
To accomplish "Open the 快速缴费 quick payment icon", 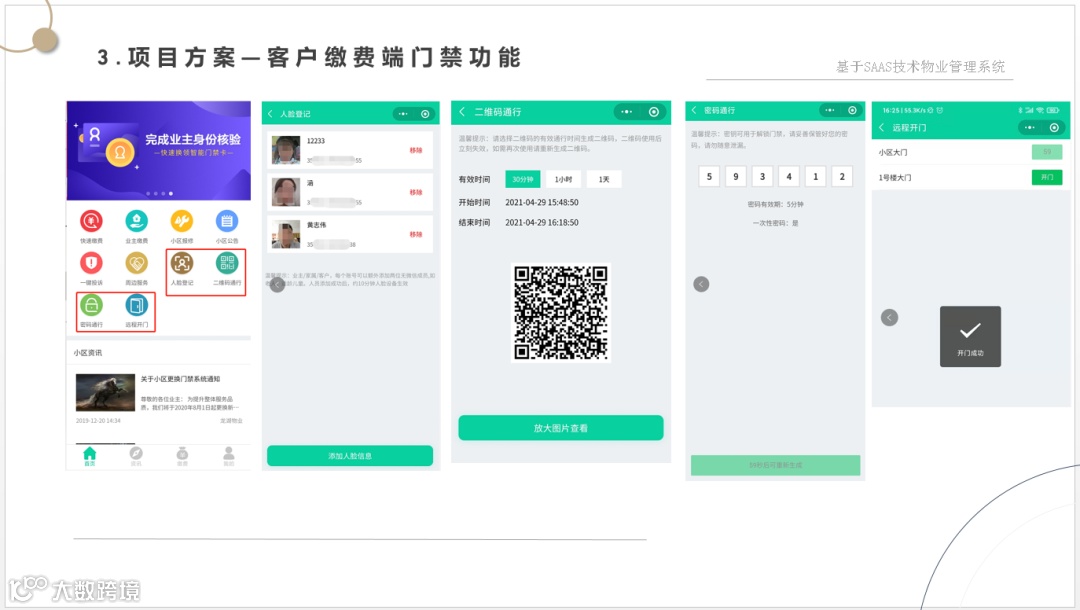I will (x=91, y=221).
